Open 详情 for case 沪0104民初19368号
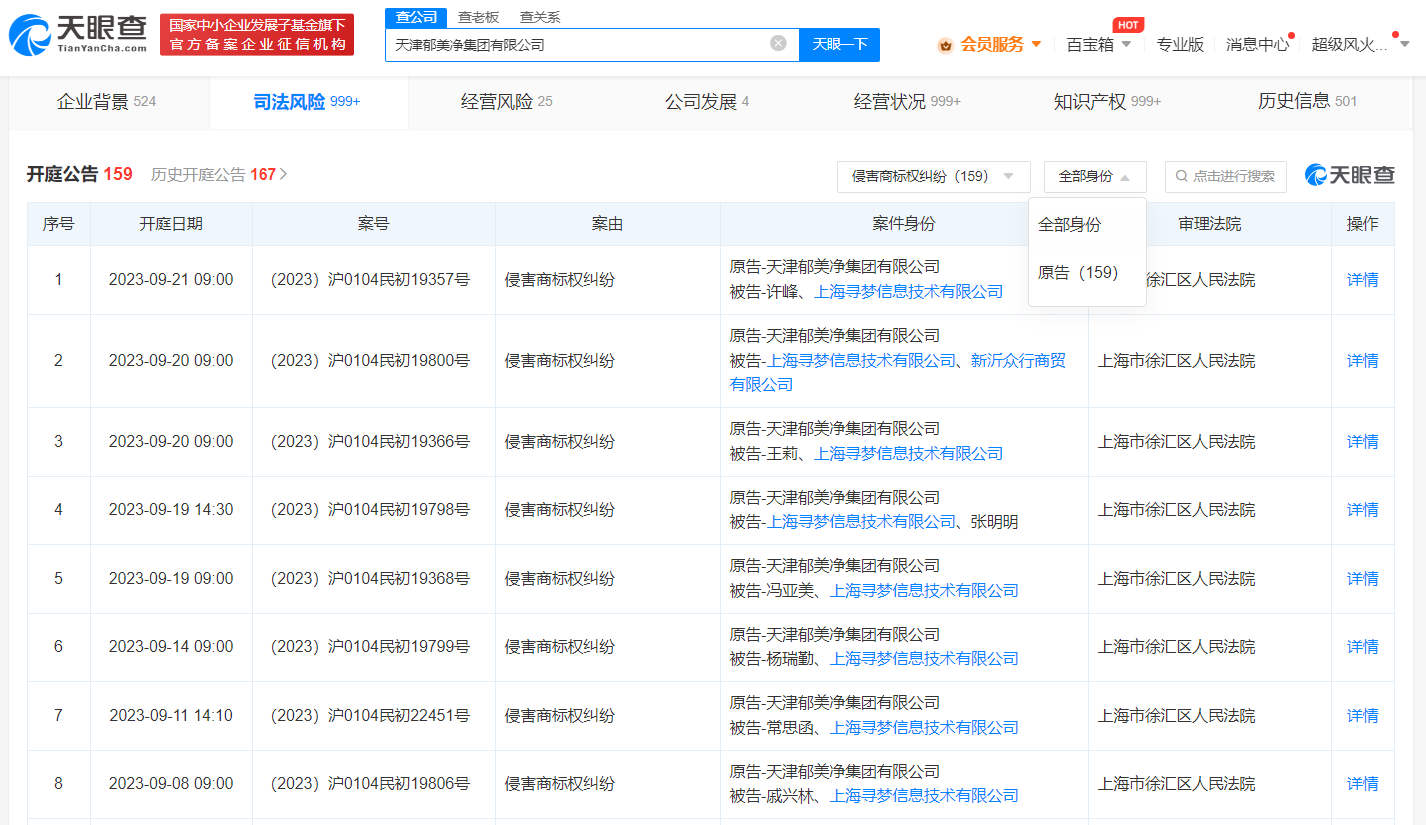1426x825 pixels. point(1362,578)
